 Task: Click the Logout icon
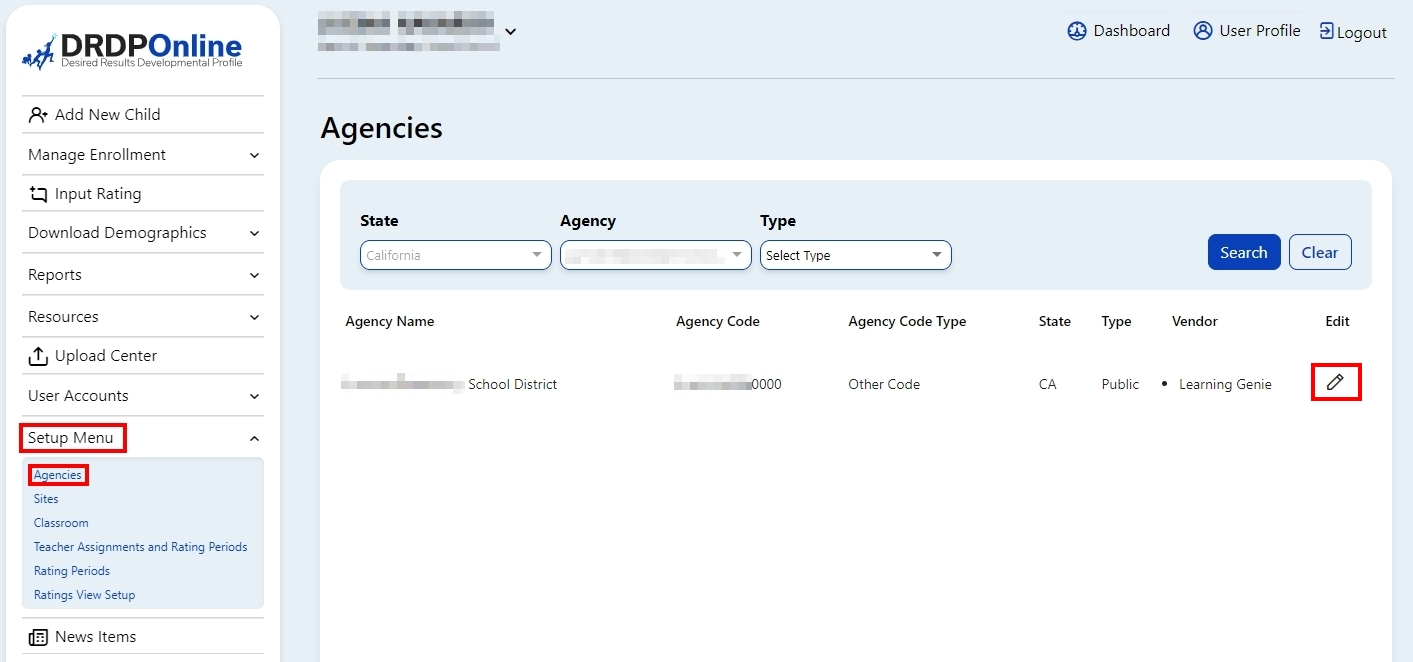[x=1327, y=31]
